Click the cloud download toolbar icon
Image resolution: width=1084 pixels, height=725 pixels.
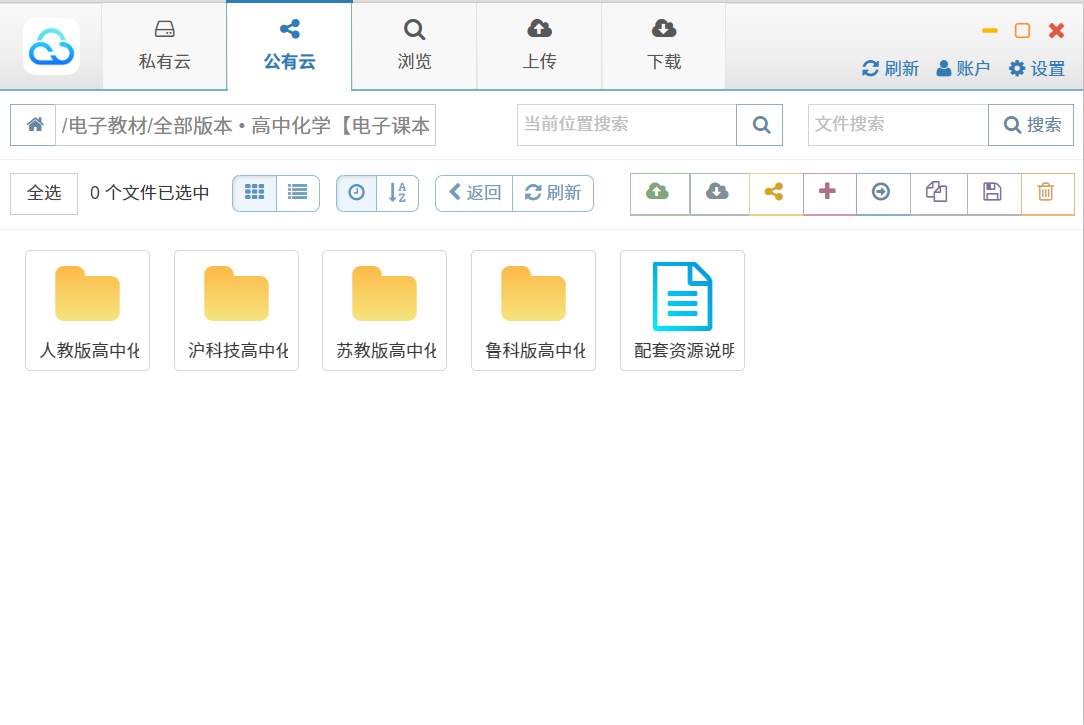(x=717, y=193)
